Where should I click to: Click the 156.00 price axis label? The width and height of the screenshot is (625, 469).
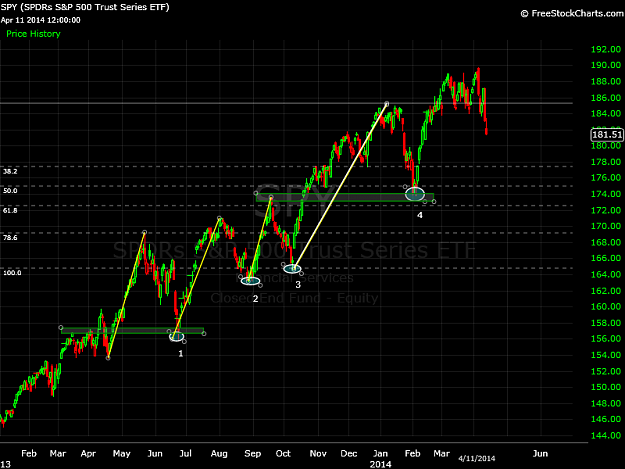(x=605, y=338)
